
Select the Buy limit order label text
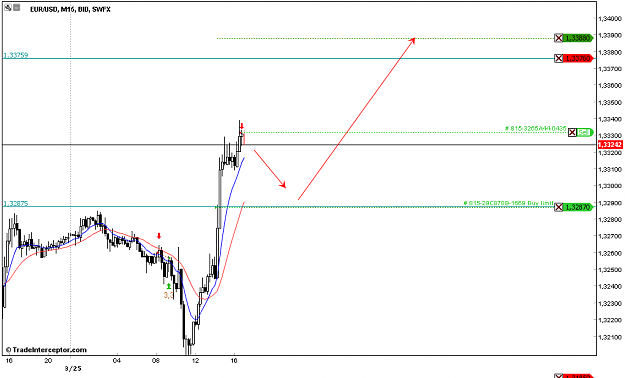point(509,203)
